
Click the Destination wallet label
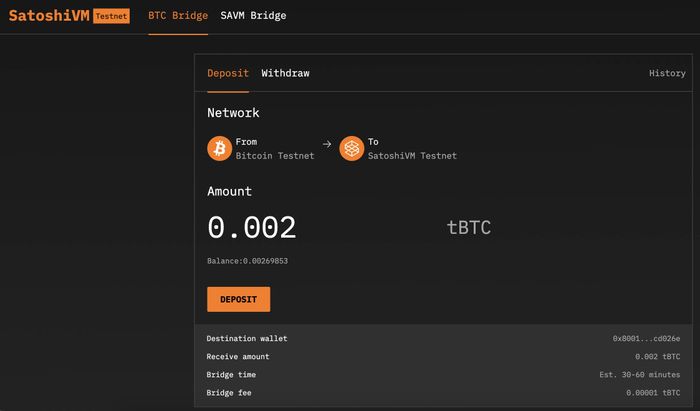click(x=247, y=339)
